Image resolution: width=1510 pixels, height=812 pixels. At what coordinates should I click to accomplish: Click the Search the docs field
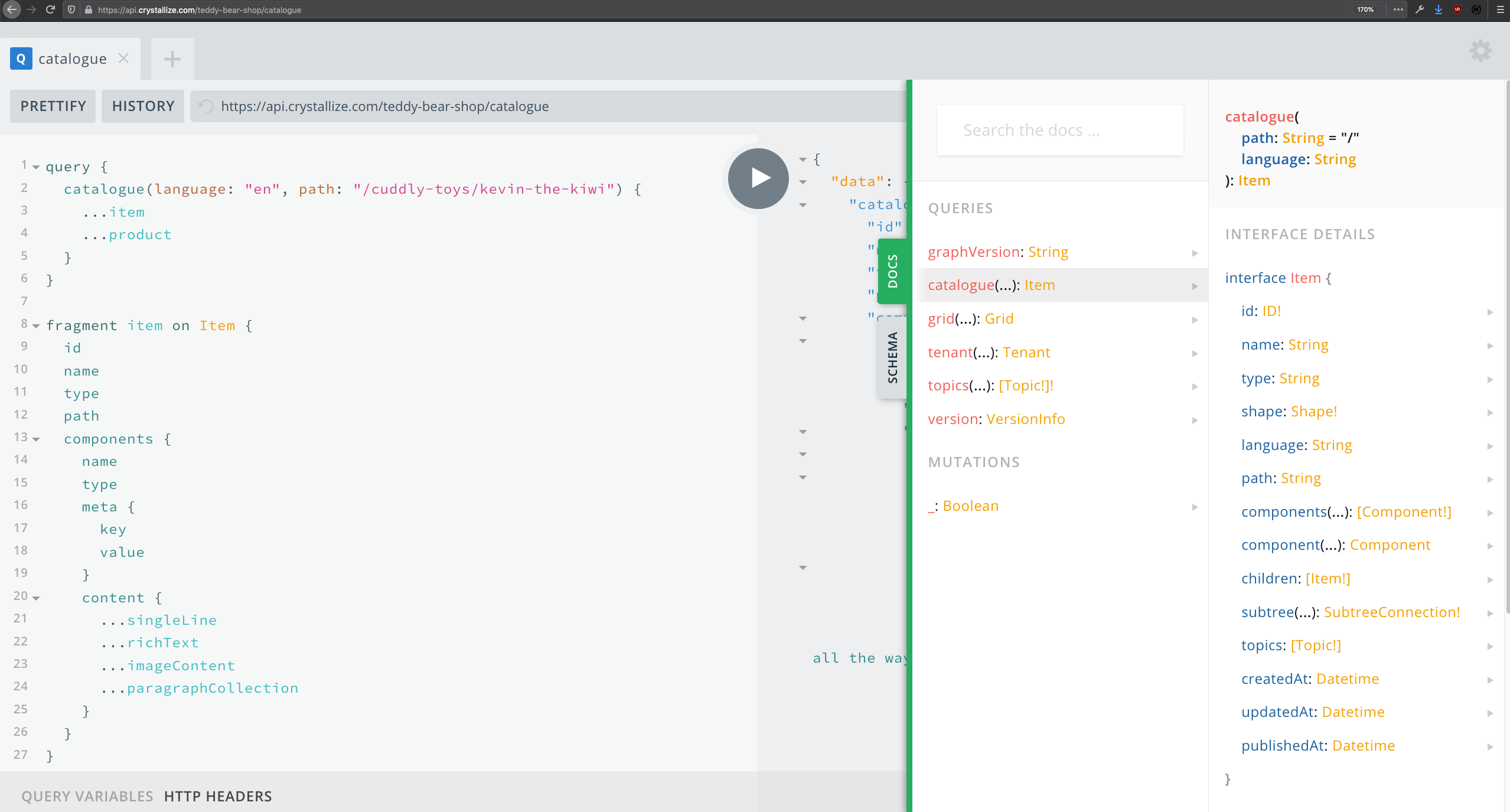(x=1060, y=130)
